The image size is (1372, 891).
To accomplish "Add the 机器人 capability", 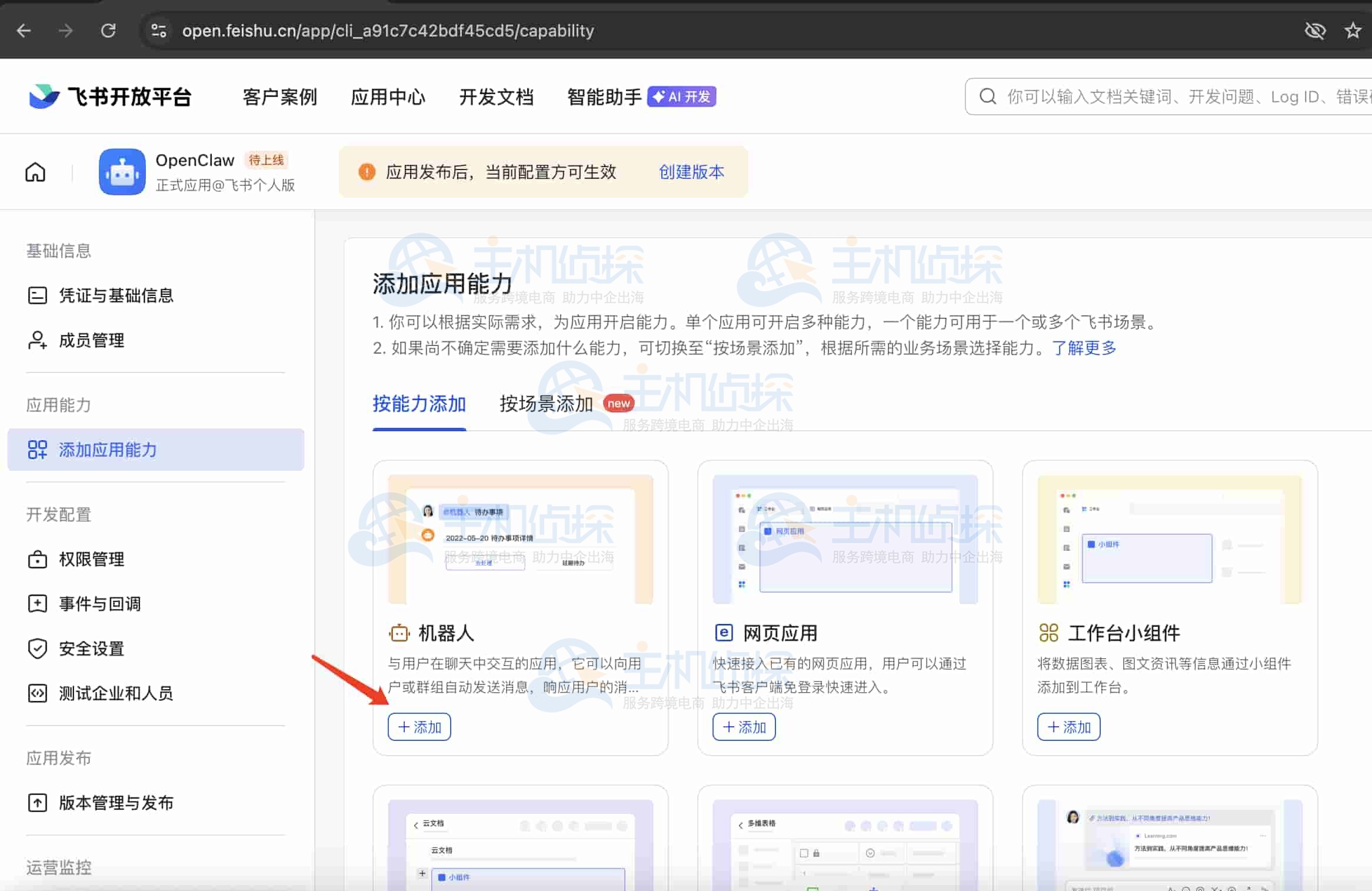I will coord(419,727).
